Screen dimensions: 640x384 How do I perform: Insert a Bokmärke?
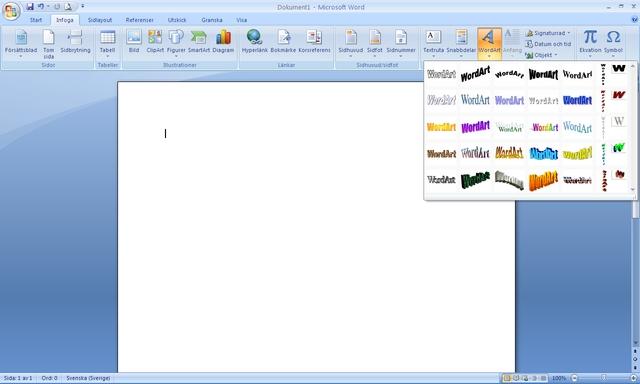coord(283,42)
